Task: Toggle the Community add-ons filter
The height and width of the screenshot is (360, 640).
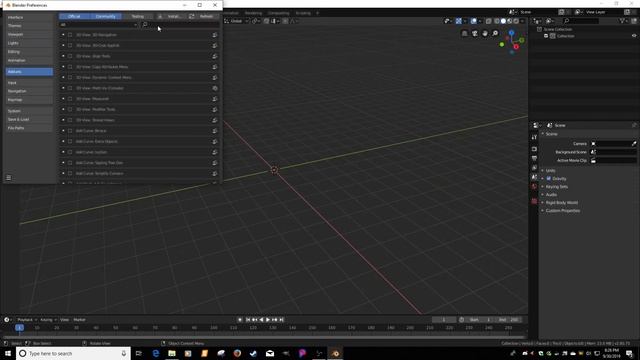Action: (106, 16)
